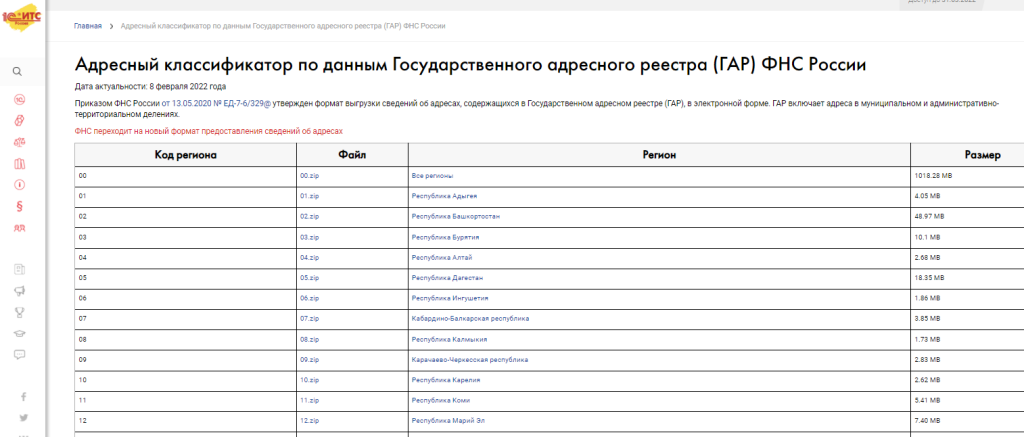
Task: Click the scales icon in the sidebar
Action: coord(19,141)
